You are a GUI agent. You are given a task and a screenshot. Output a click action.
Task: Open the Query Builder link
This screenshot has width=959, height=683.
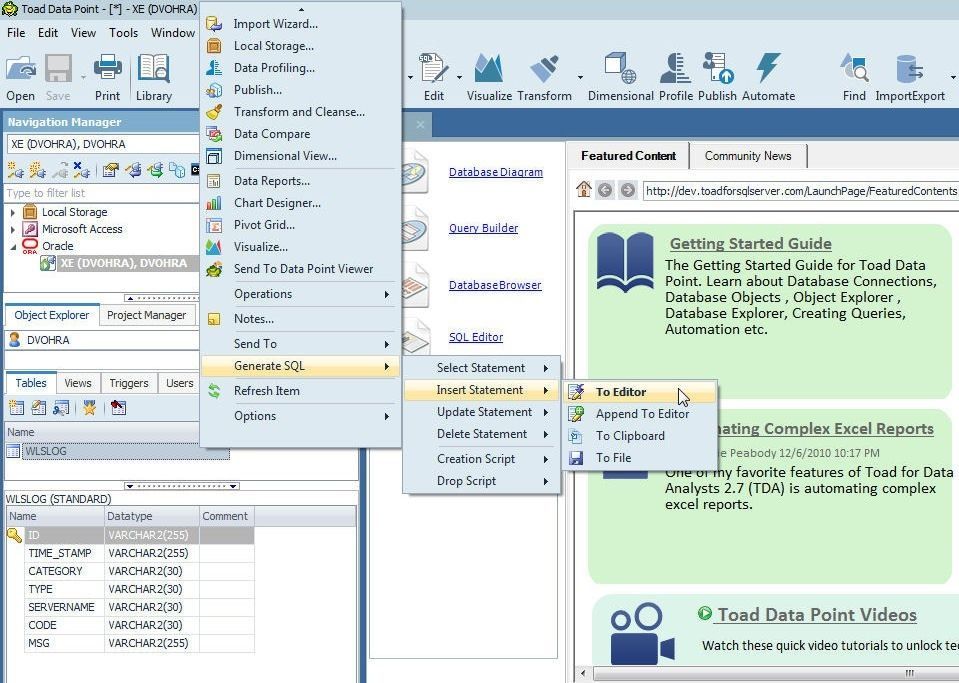click(483, 228)
